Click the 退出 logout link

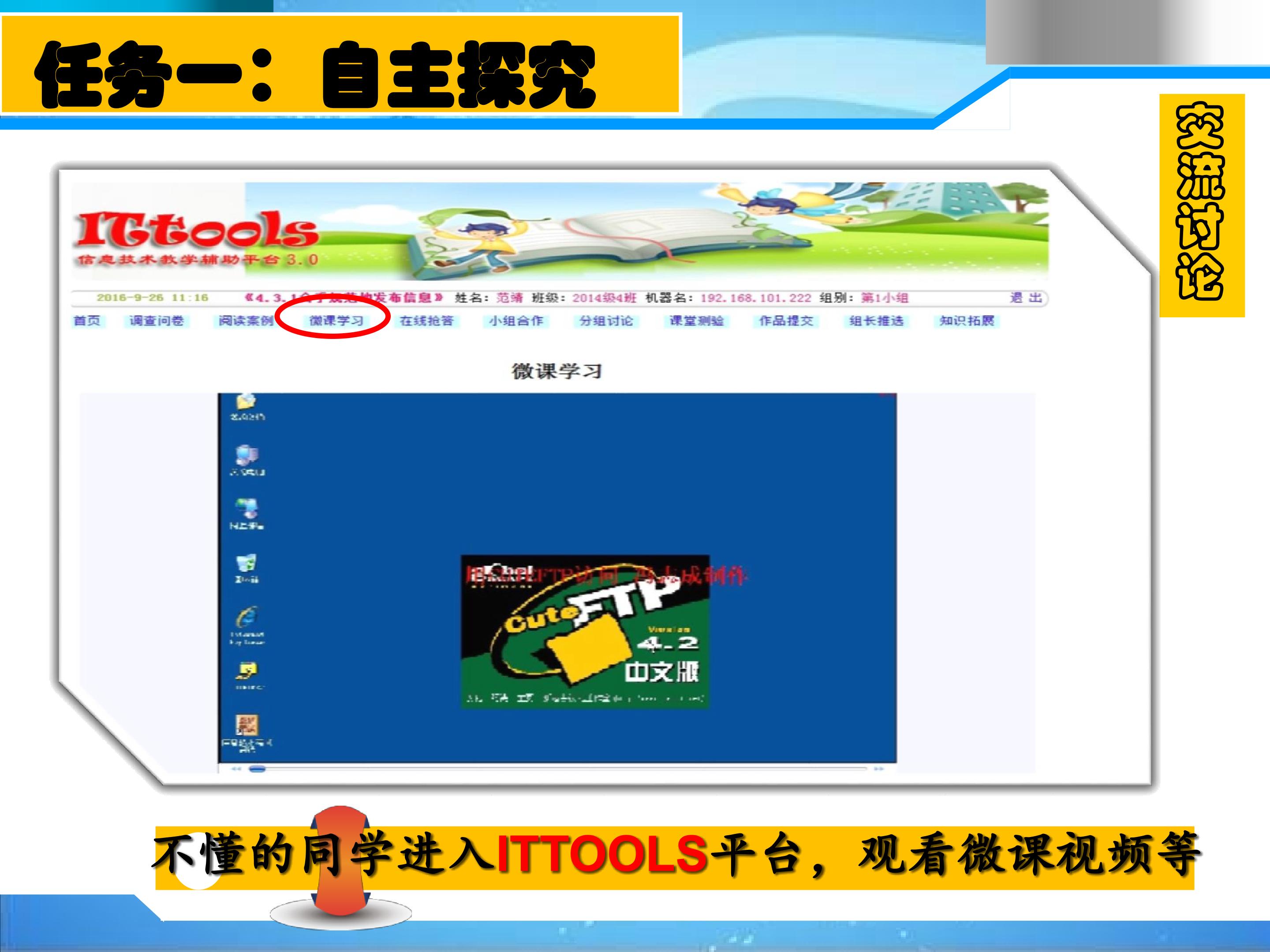1025,297
